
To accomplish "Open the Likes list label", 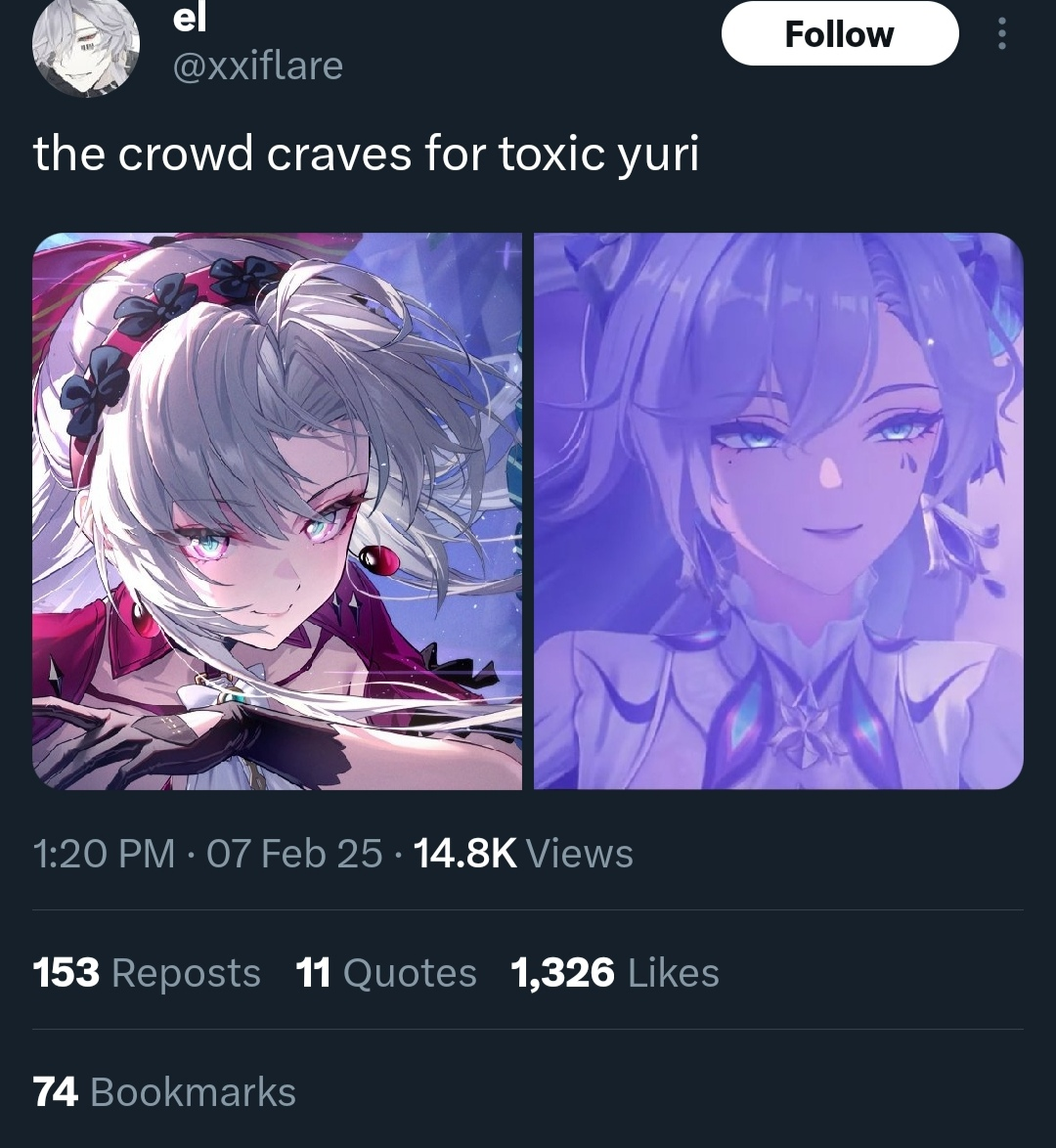I will click(674, 973).
